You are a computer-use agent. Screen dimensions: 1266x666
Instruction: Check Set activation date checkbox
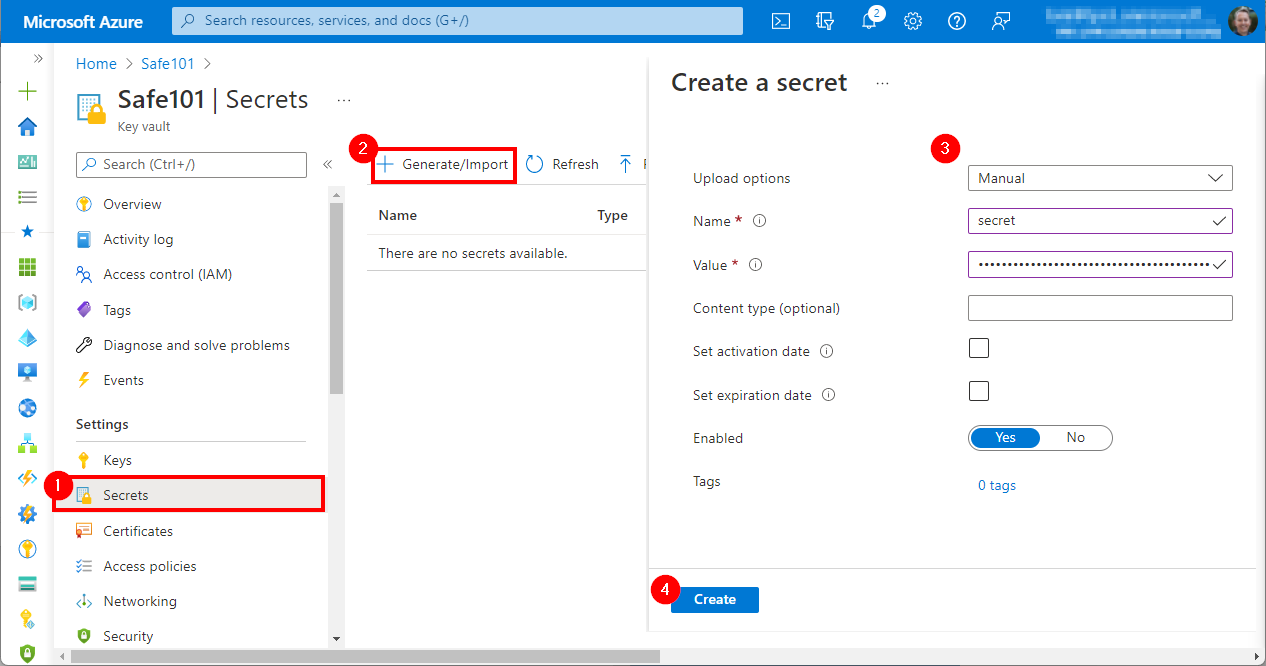point(979,348)
